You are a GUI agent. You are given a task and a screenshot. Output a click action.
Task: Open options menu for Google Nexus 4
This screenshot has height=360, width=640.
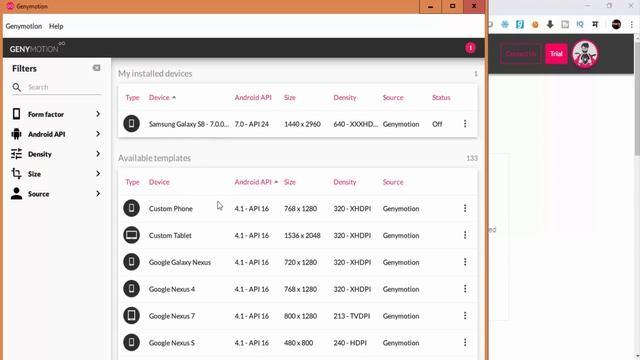(x=465, y=289)
